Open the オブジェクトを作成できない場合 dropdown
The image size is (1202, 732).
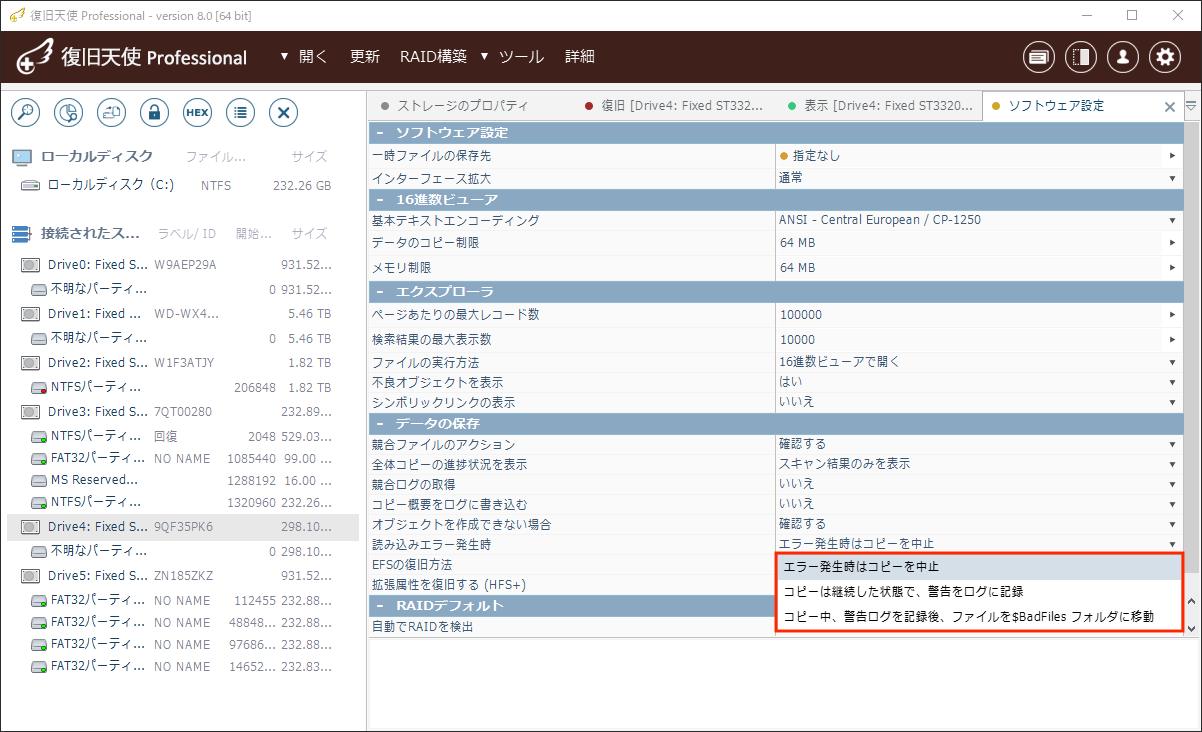(x=1172, y=524)
